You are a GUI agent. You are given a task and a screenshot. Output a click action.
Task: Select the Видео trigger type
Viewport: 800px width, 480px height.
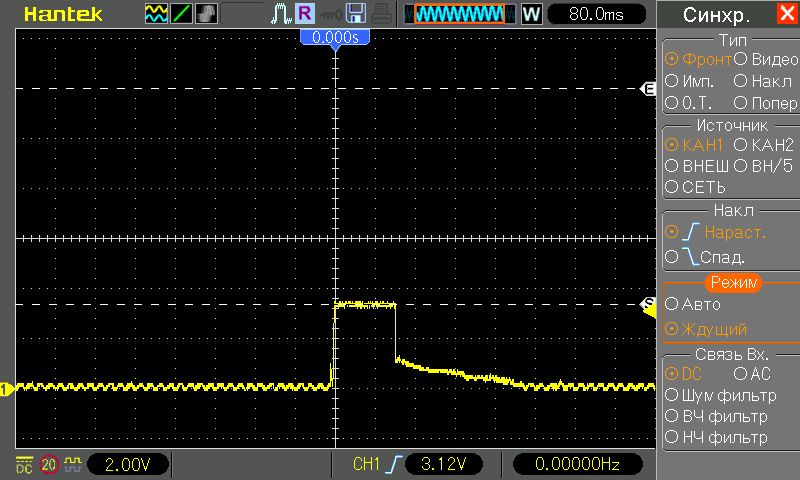pyautogui.click(x=766, y=59)
